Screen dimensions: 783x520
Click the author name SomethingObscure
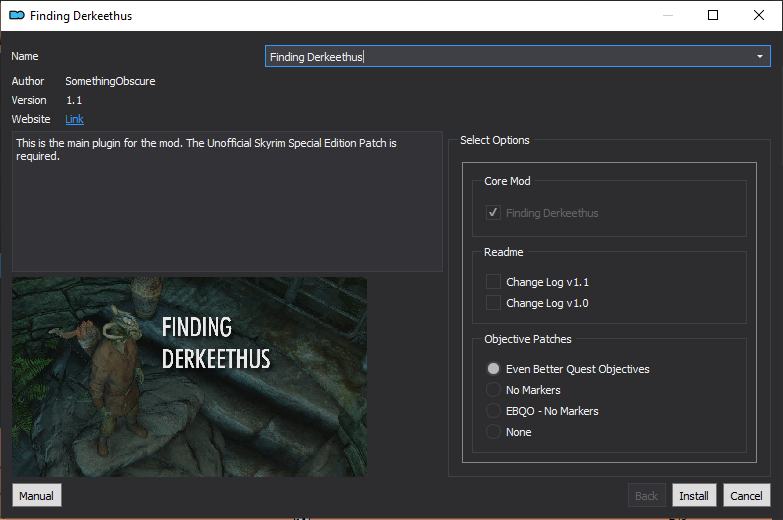coord(110,81)
